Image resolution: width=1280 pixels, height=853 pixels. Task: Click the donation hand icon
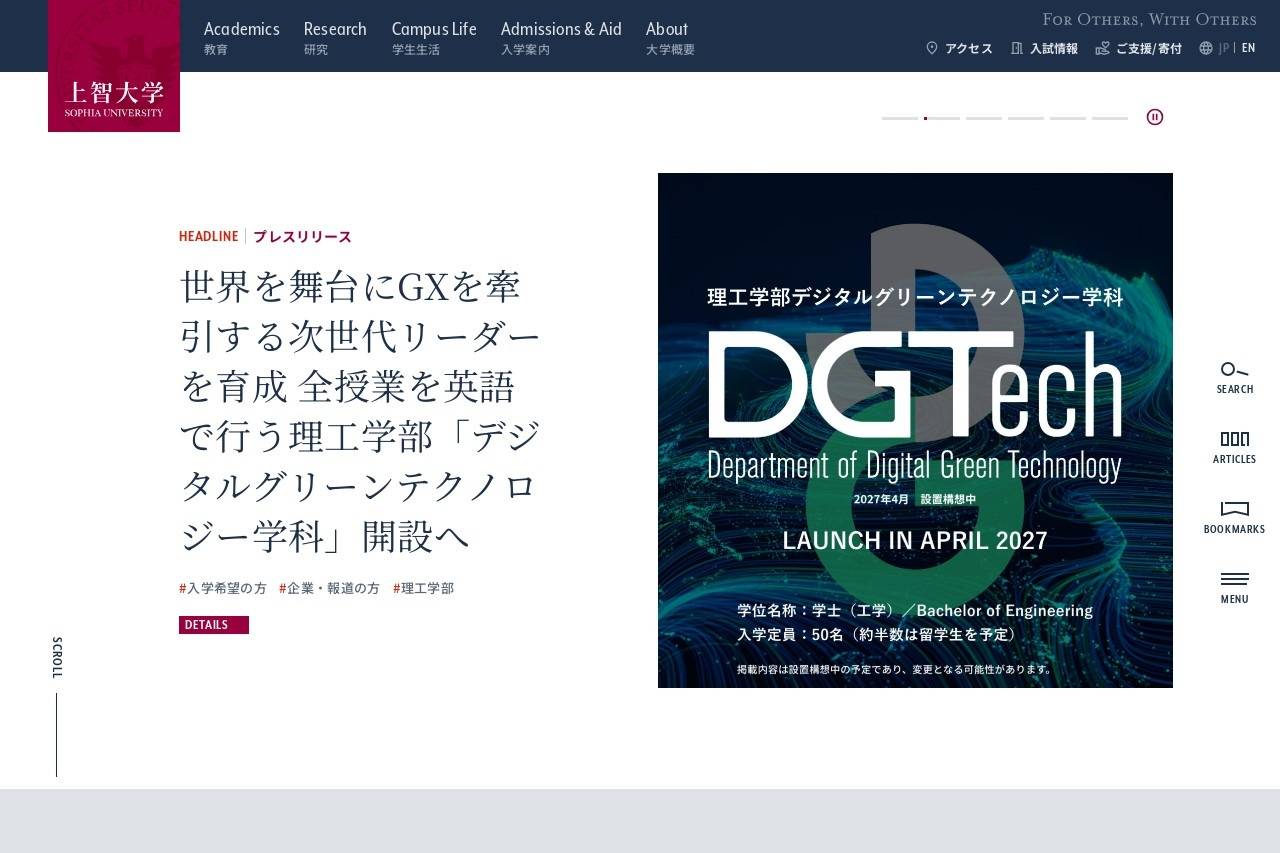1103,48
